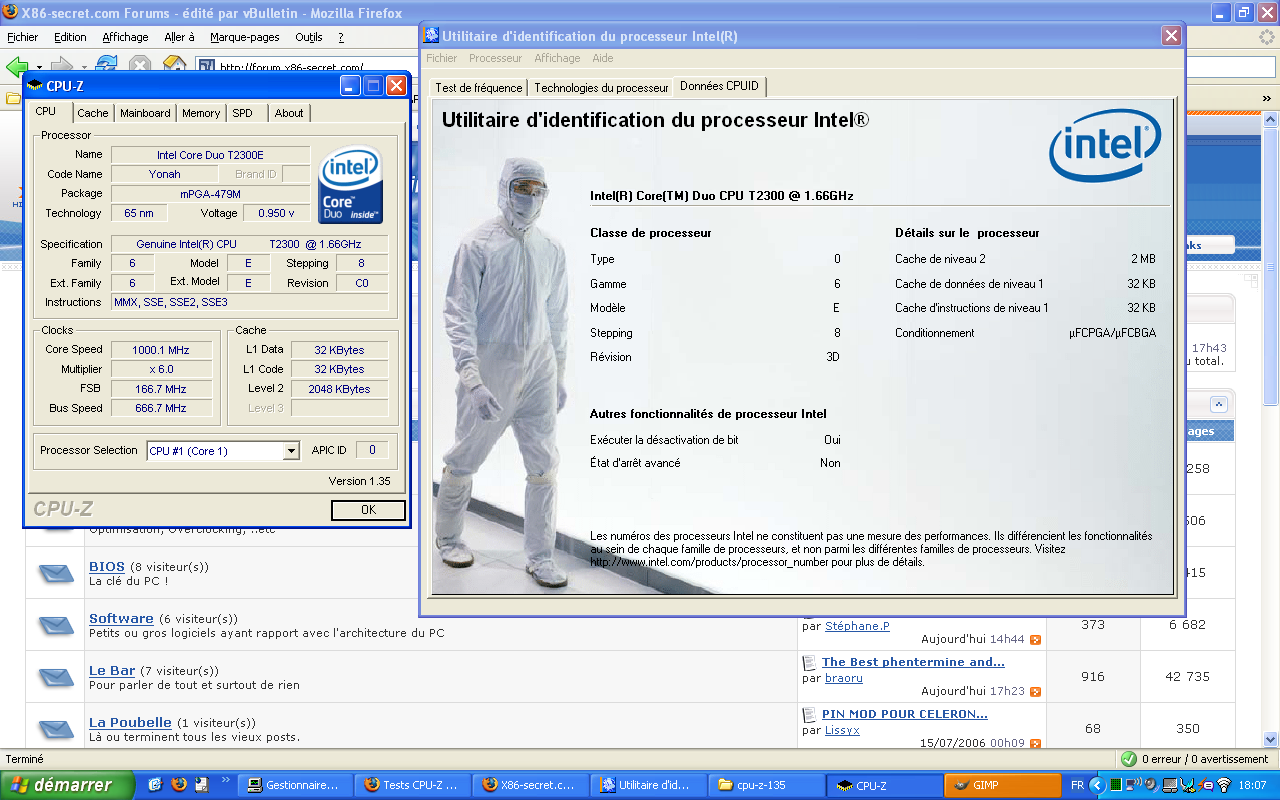Click the Firefox stop loading icon
The width and height of the screenshot is (1280, 800).
tap(140, 65)
